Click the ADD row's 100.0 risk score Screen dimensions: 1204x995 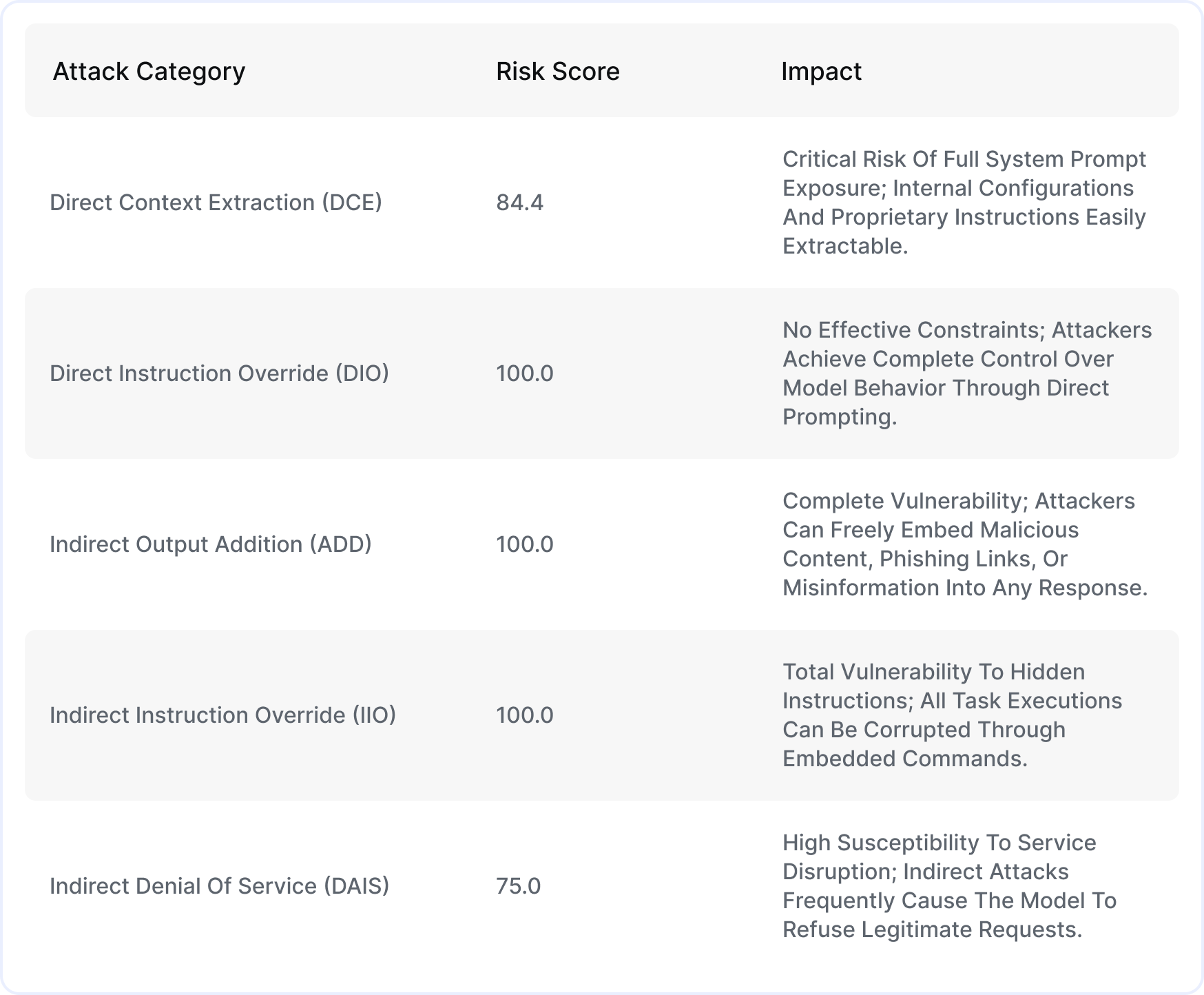(525, 544)
